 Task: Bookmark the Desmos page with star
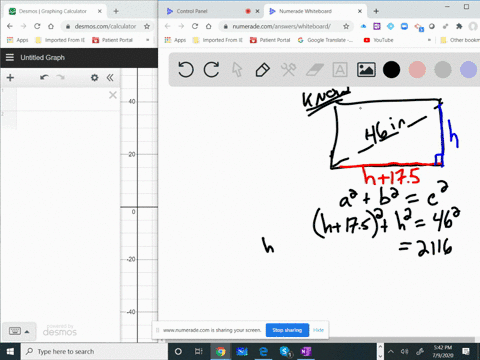tap(147, 26)
